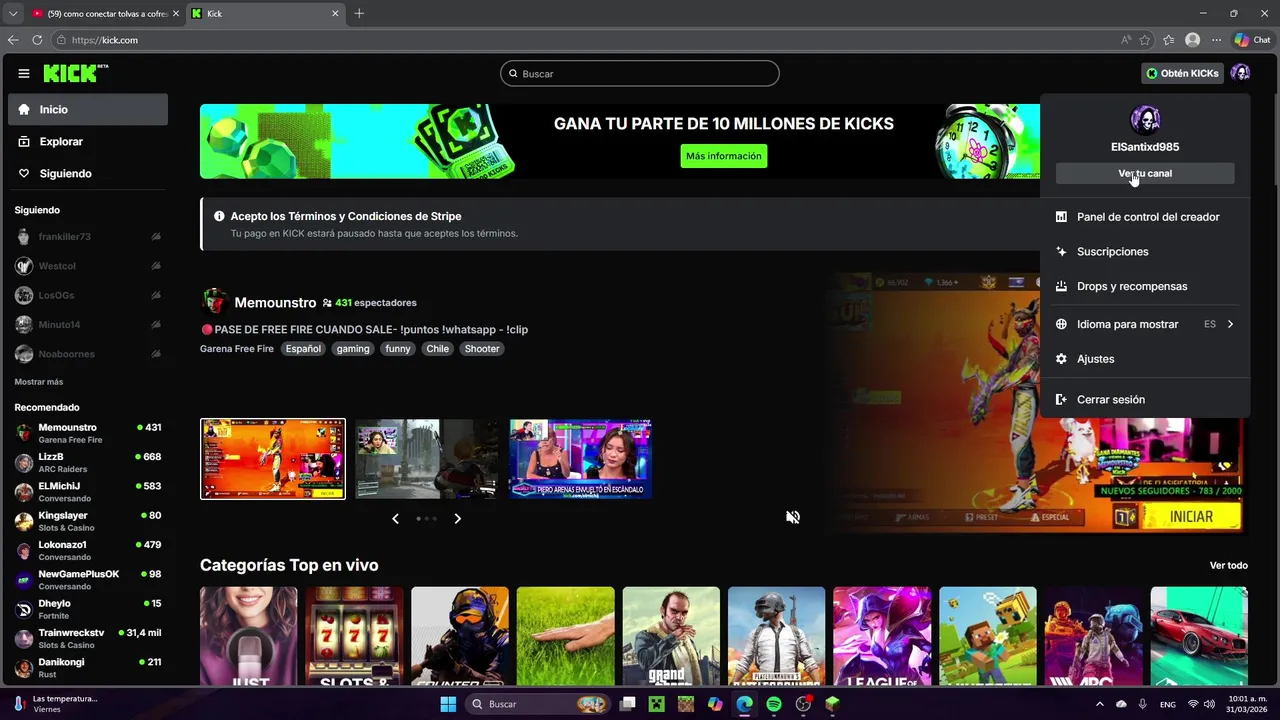This screenshot has height=720, width=1280.
Task: Open Dheylo recommended channel
Action: (88, 609)
